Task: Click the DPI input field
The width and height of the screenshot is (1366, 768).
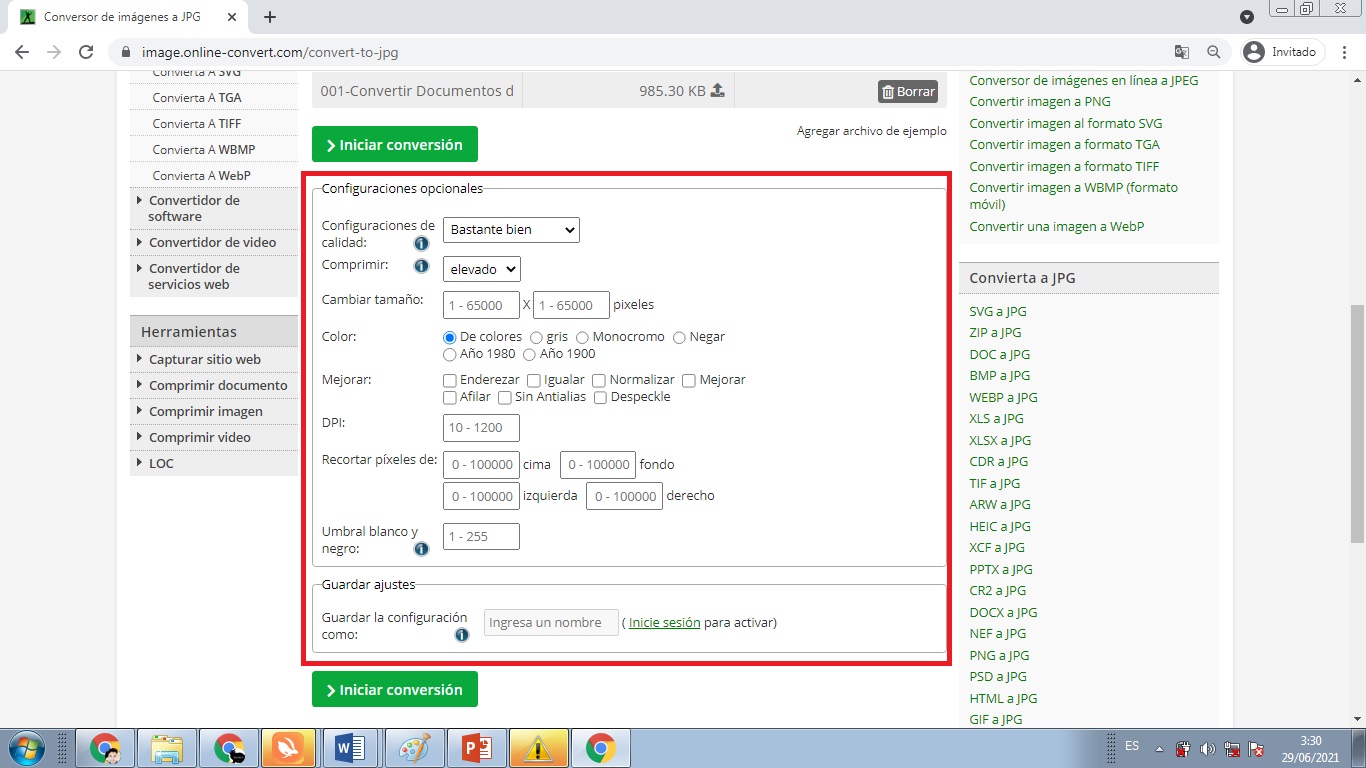Action: pos(481,428)
